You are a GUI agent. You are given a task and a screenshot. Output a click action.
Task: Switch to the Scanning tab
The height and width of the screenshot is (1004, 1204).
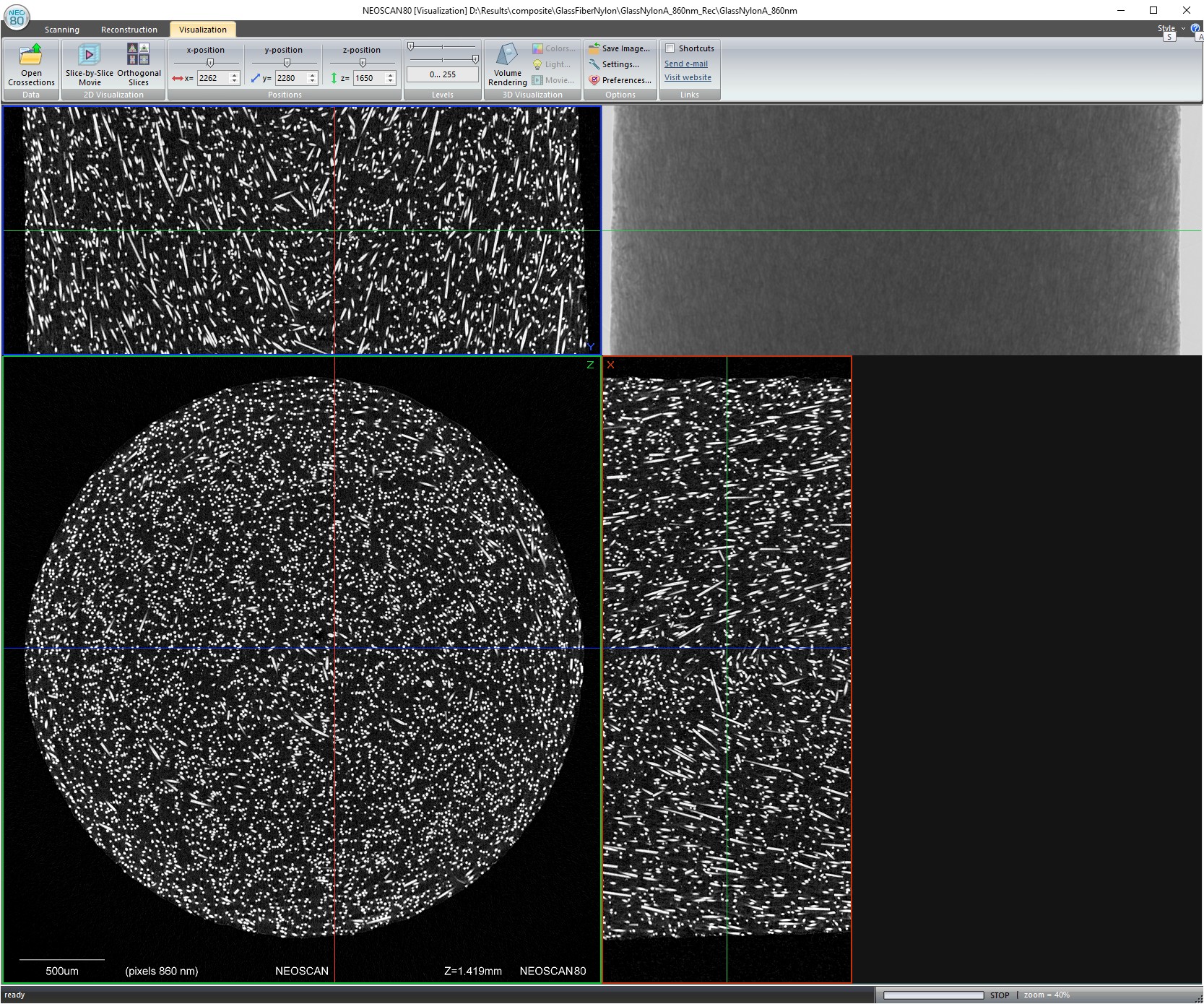62,30
